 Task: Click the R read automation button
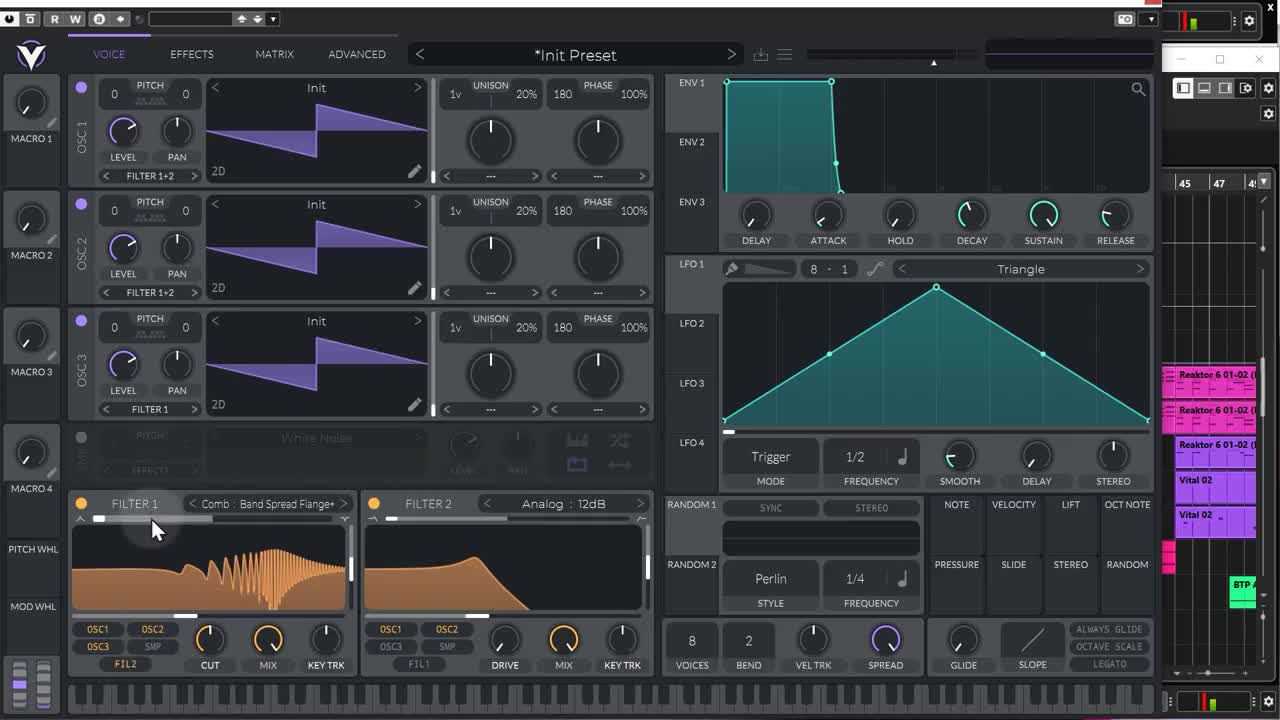pyautogui.click(x=54, y=19)
